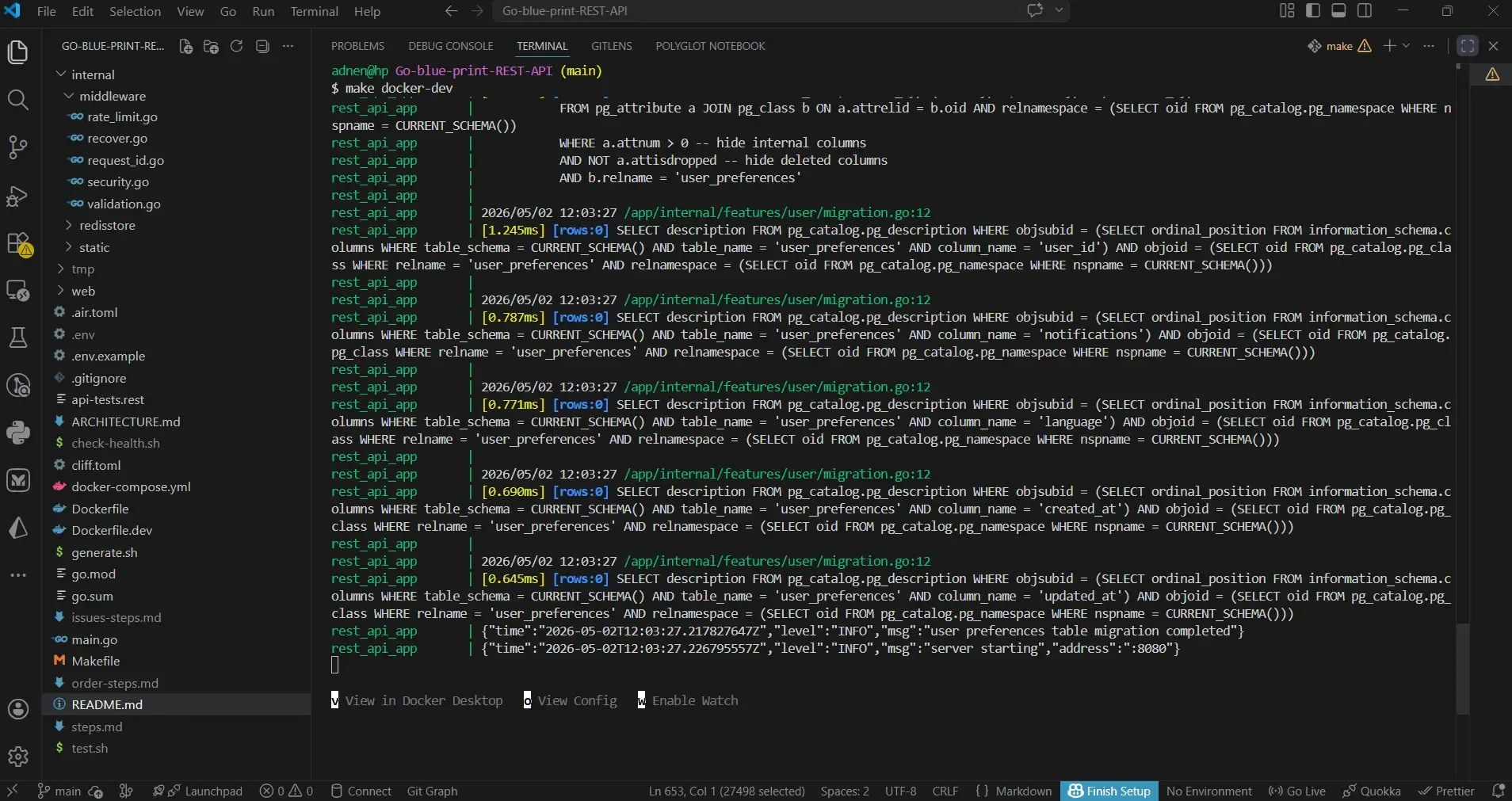Image resolution: width=1512 pixels, height=801 pixels.
Task: Open the remote window indicator
Action: click(x=12, y=791)
